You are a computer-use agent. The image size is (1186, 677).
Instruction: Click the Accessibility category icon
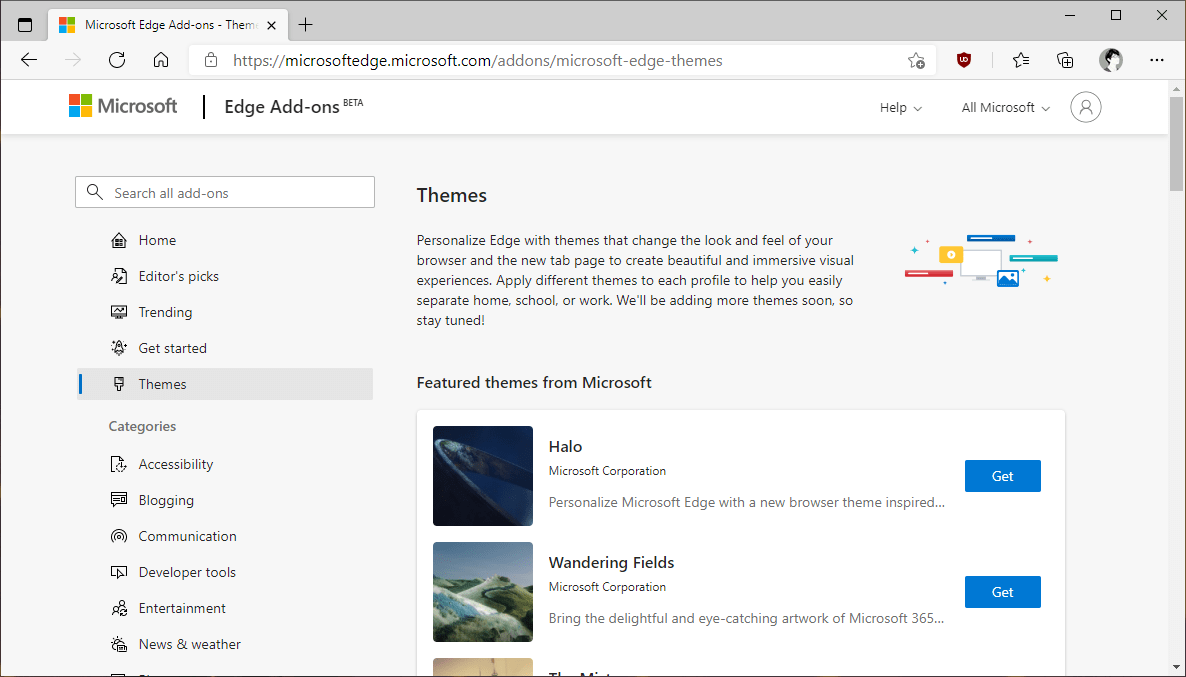coord(118,463)
